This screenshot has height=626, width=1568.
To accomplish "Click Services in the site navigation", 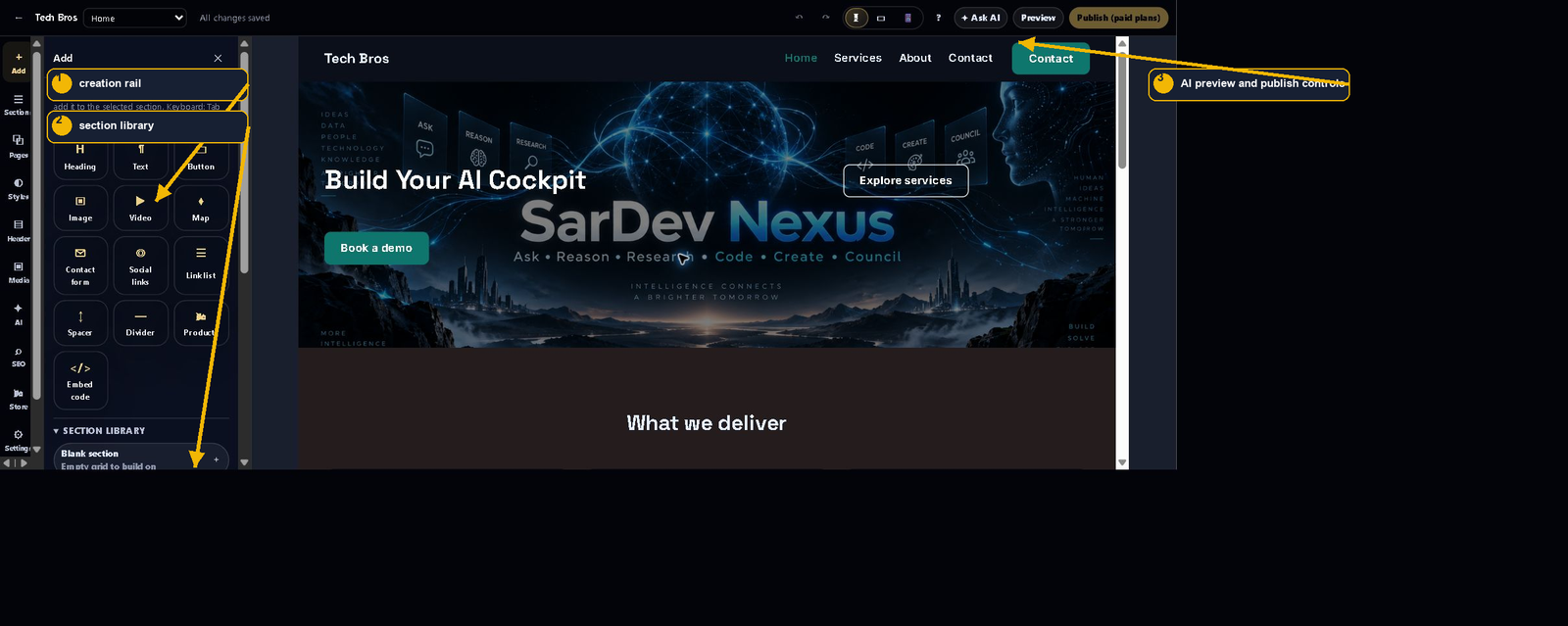I will coord(857,58).
